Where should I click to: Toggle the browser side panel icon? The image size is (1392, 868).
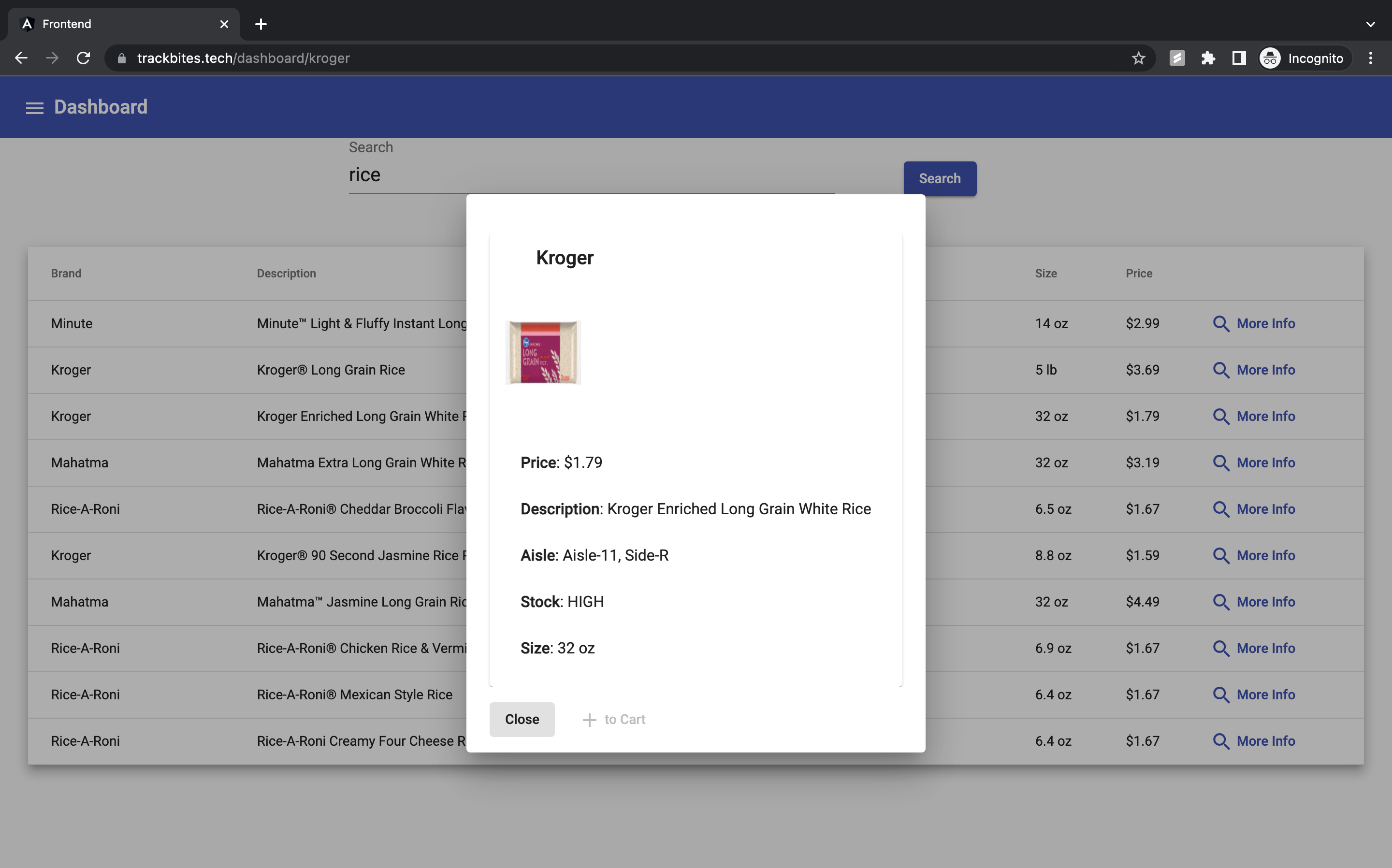(1239, 58)
